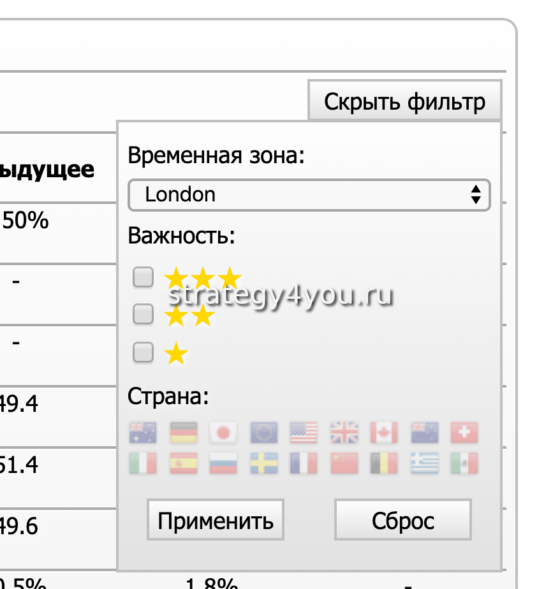560x589 pixels.
Task: Click the Скрыть фильтр button
Action: coord(405,101)
